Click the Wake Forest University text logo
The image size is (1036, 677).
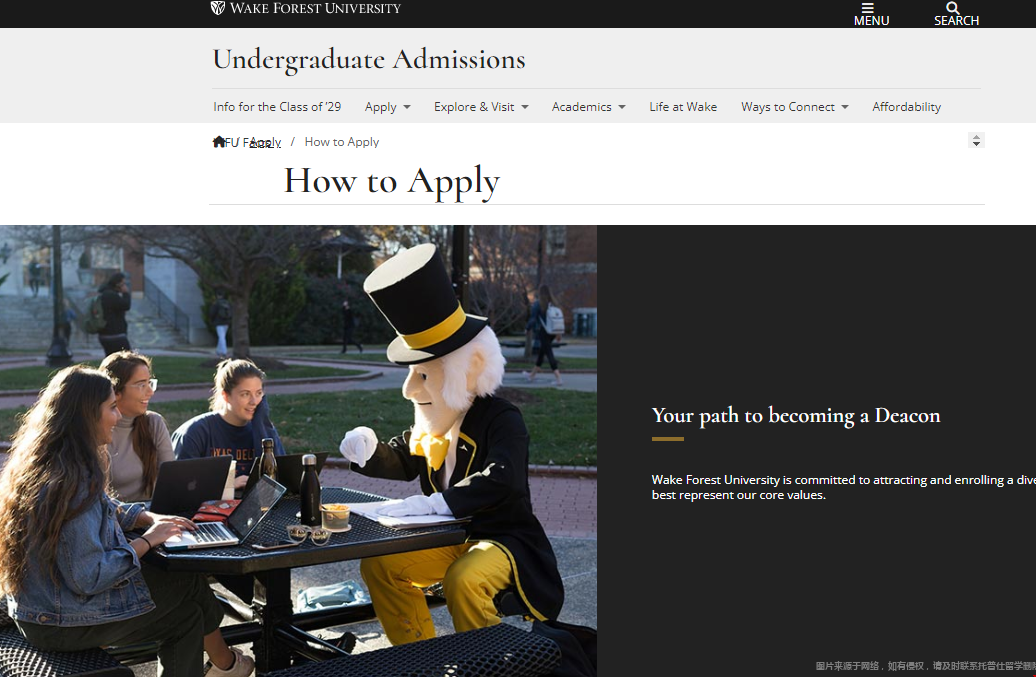(x=315, y=8)
